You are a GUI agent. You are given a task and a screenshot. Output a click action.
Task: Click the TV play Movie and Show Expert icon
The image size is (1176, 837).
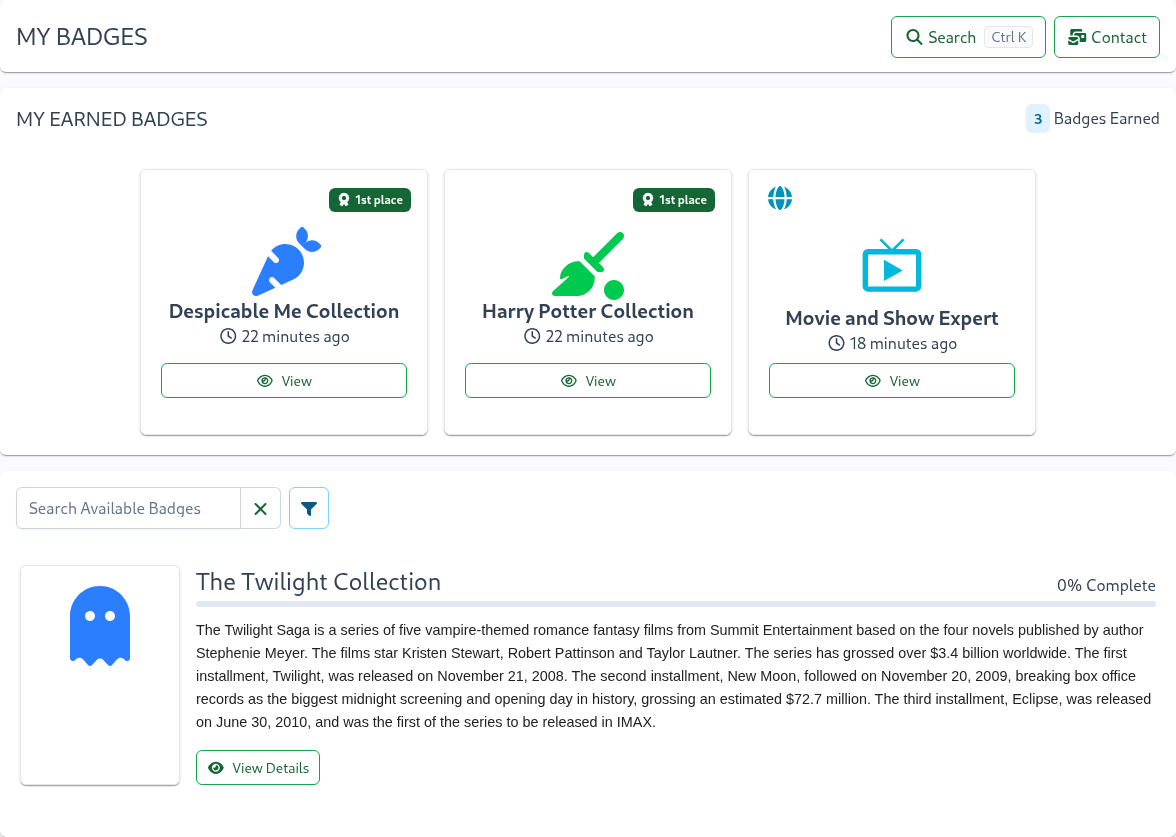[892, 266]
